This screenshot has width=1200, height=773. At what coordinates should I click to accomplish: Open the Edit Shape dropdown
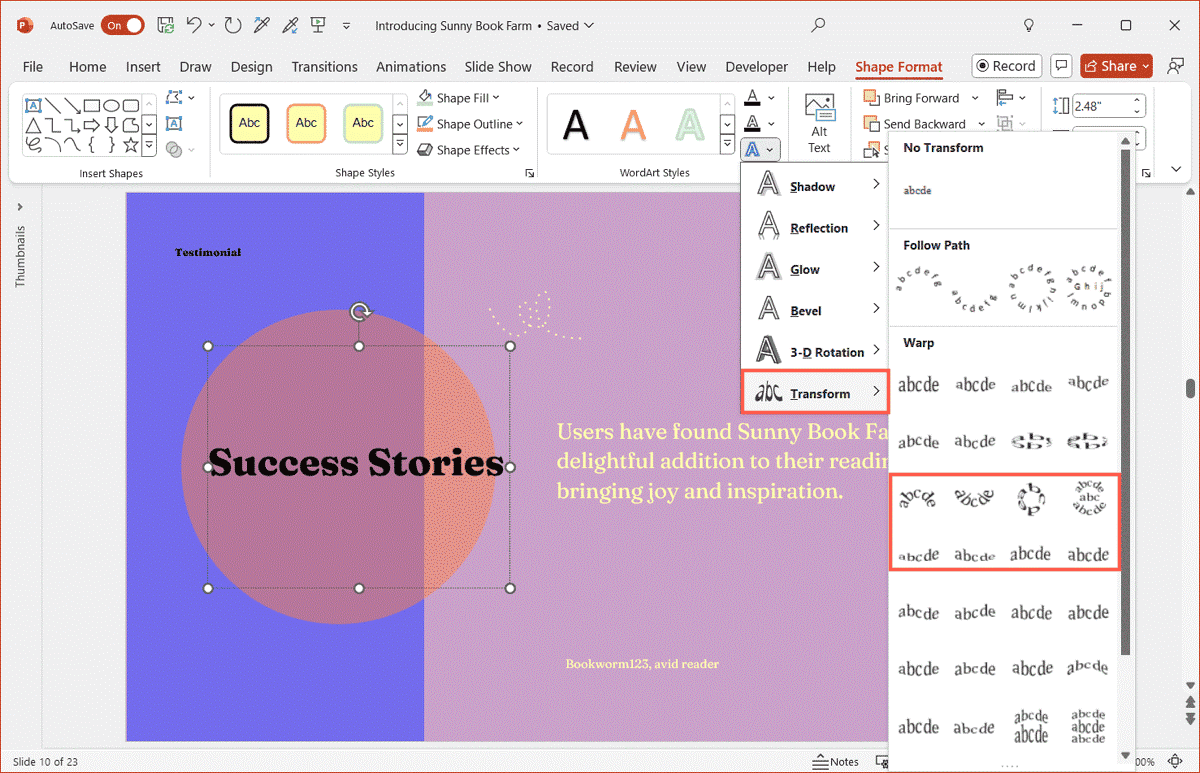point(180,98)
